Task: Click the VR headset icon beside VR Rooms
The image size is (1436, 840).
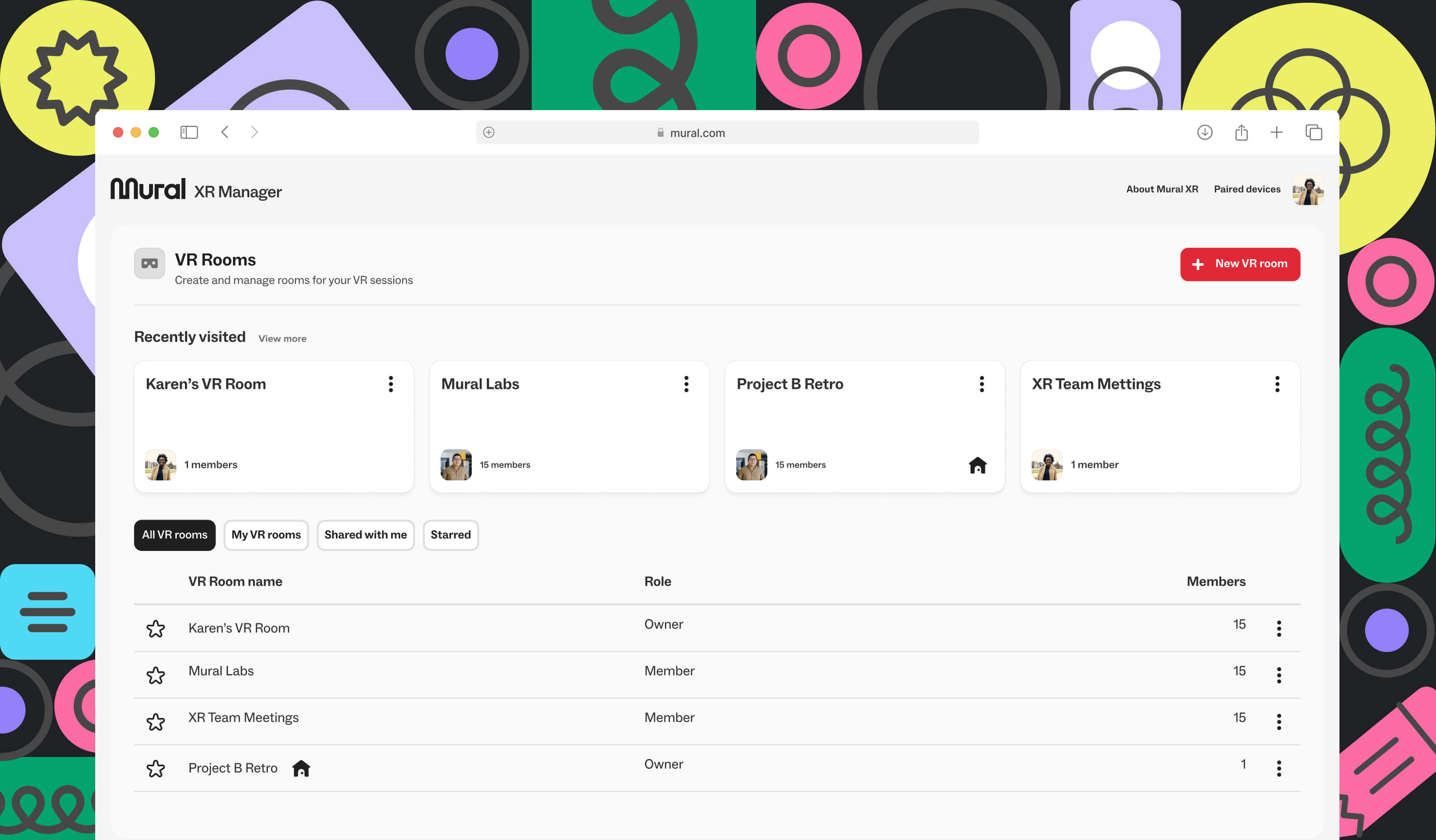Action: [x=149, y=264]
